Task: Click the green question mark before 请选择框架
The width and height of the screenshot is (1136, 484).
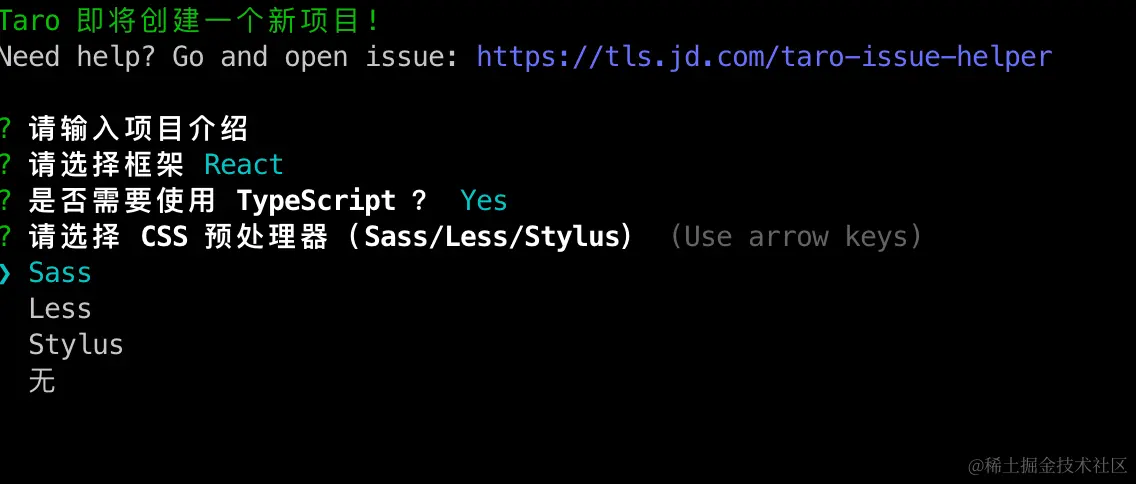Action: [x=6, y=165]
